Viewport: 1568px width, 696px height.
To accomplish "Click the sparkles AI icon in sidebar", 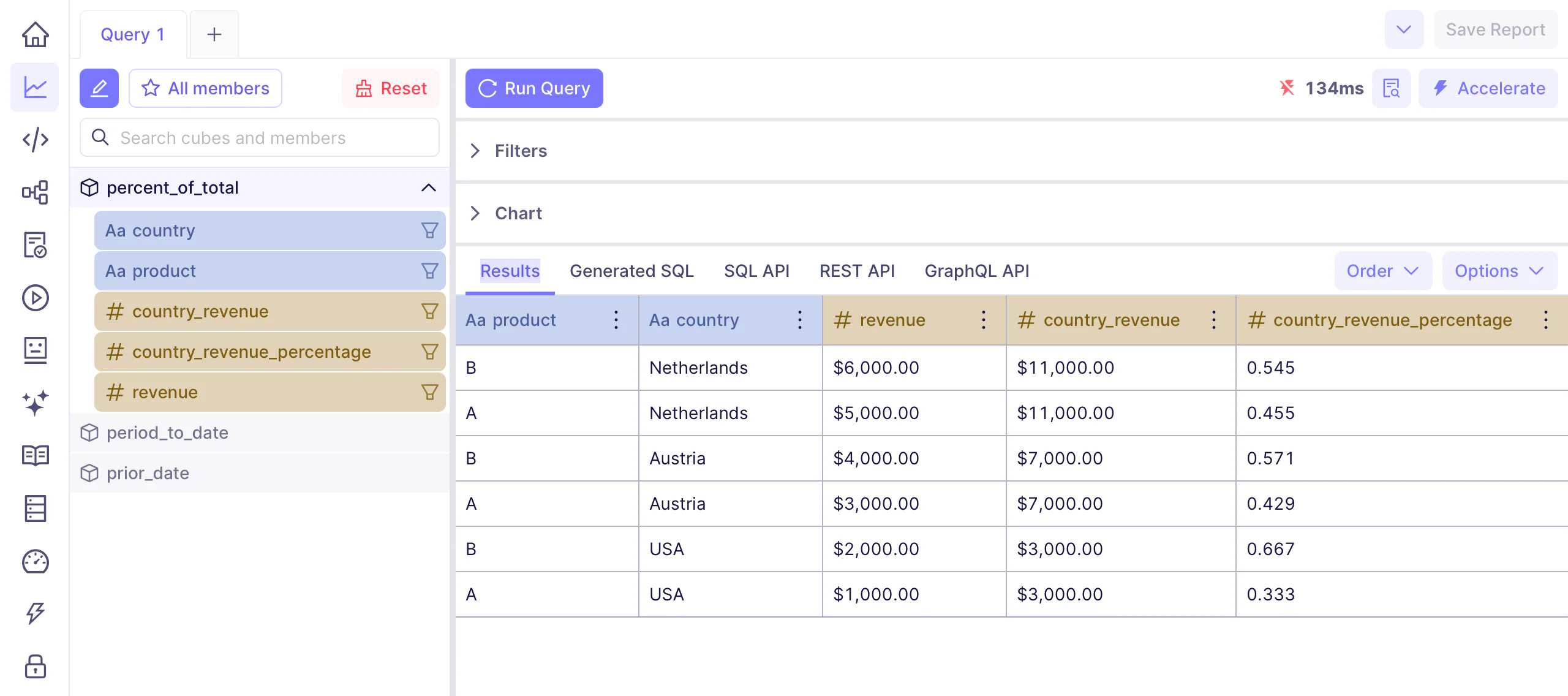I will tap(35, 403).
